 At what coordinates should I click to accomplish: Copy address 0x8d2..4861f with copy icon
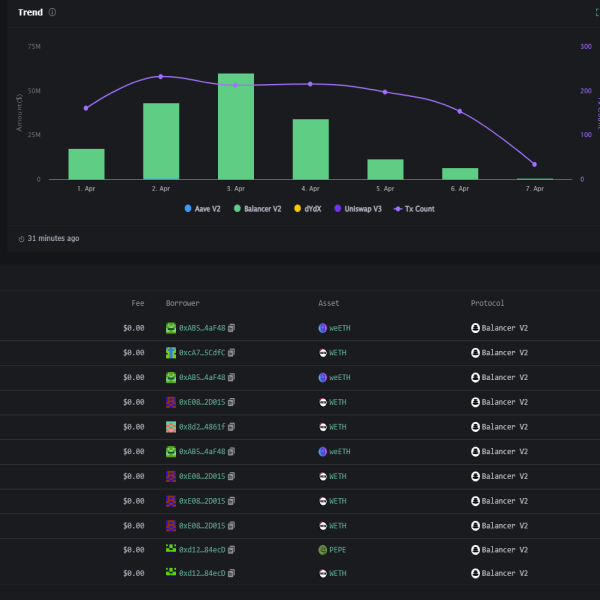231,427
